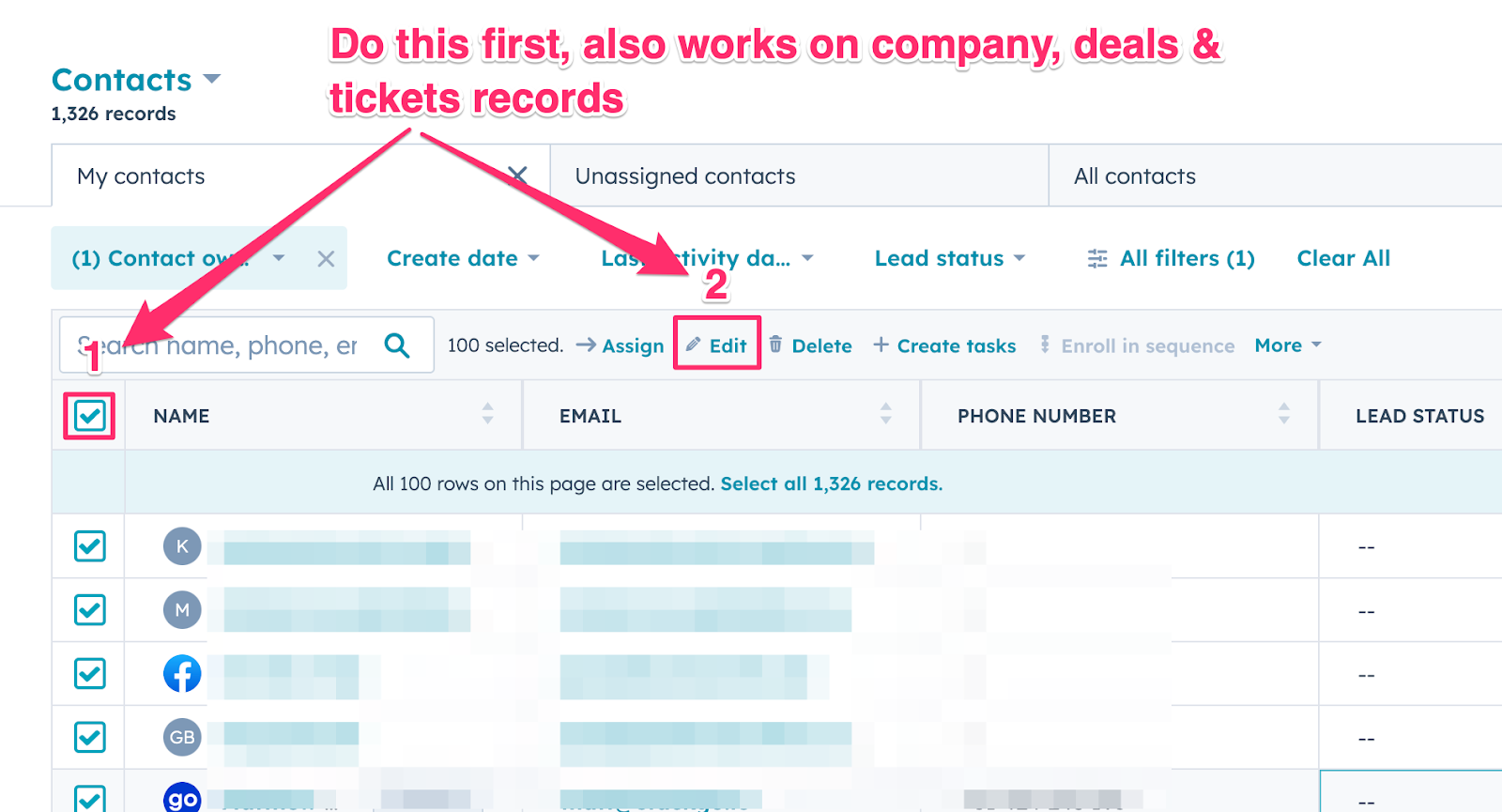Open the Lead status filter dropdown

tap(949, 258)
